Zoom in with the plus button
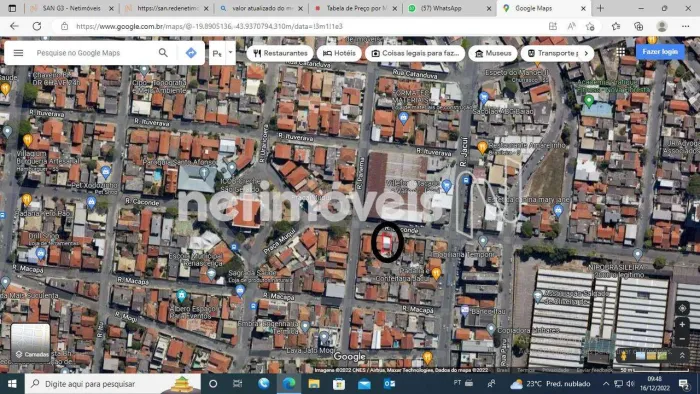The height and width of the screenshot is (394, 700). (682, 325)
